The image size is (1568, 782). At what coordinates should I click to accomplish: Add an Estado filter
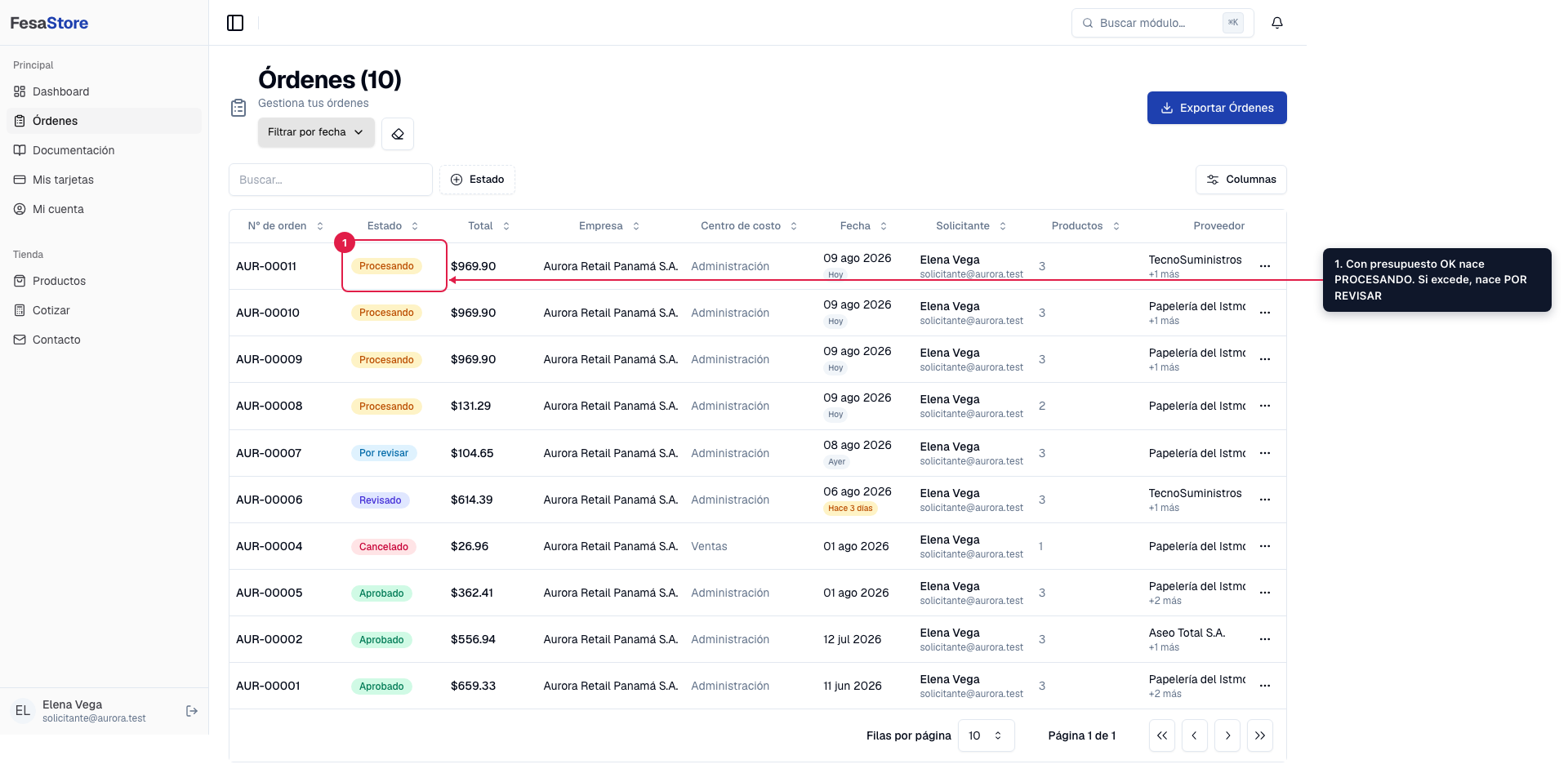477,180
